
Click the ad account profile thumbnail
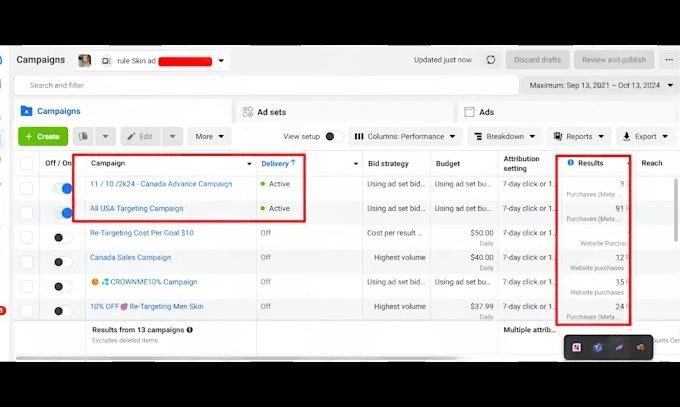pyautogui.click(x=85, y=61)
